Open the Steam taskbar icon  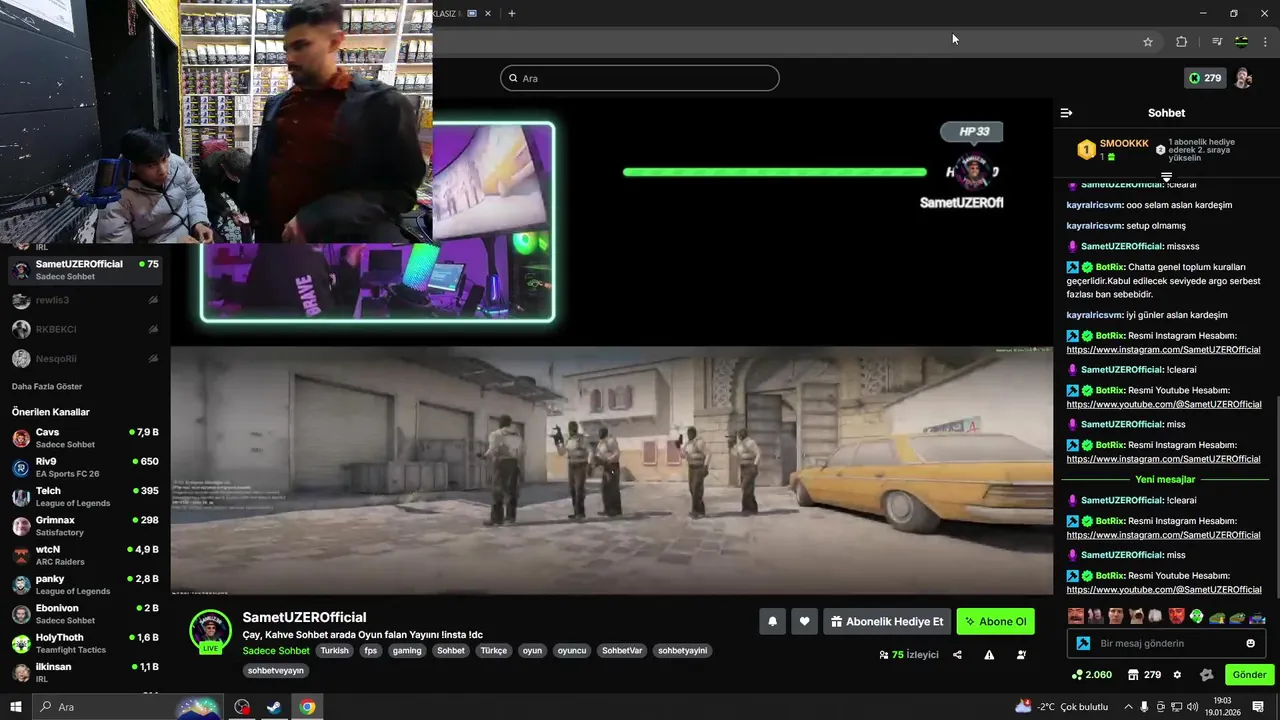pyautogui.click(x=273, y=707)
